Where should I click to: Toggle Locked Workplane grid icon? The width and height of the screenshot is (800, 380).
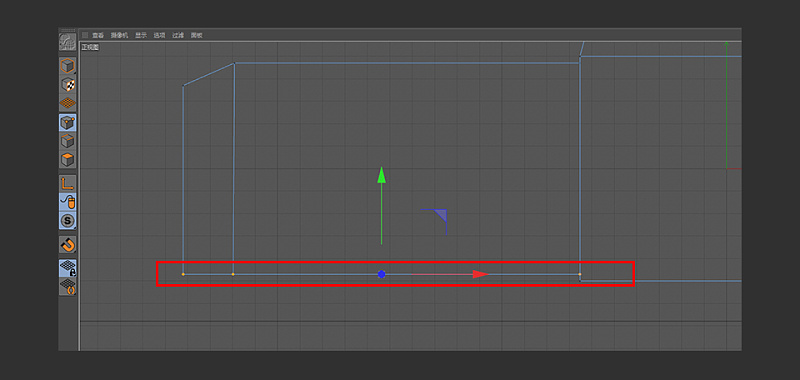[x=67, y=268]
